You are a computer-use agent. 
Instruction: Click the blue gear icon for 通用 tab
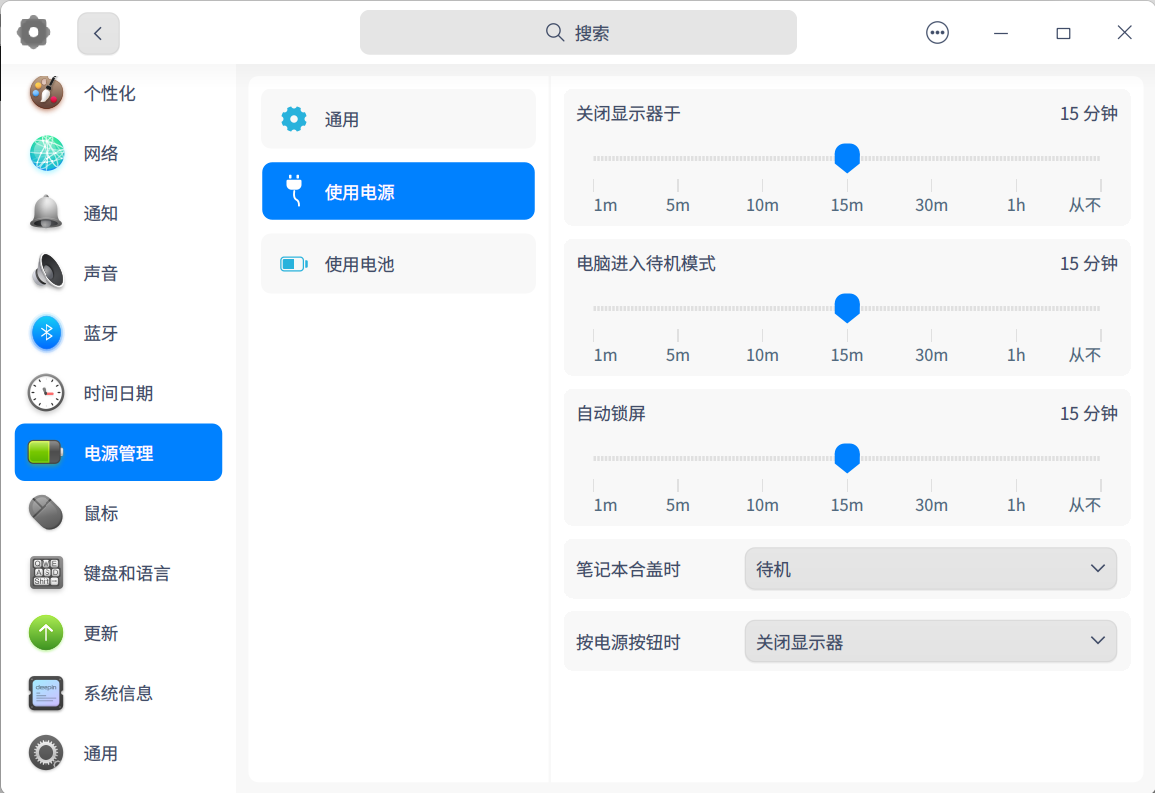coord(294,119)
